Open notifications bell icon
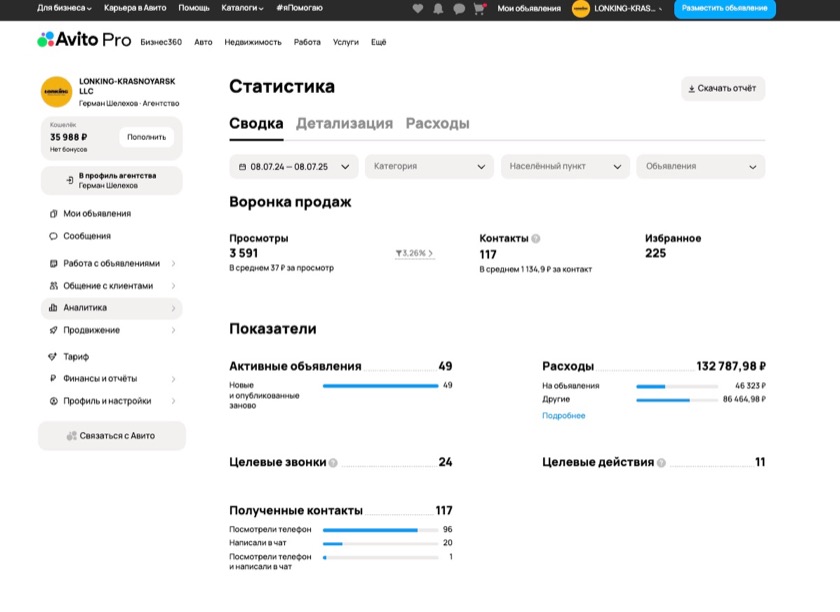840x612 pixels. [438, 9]
